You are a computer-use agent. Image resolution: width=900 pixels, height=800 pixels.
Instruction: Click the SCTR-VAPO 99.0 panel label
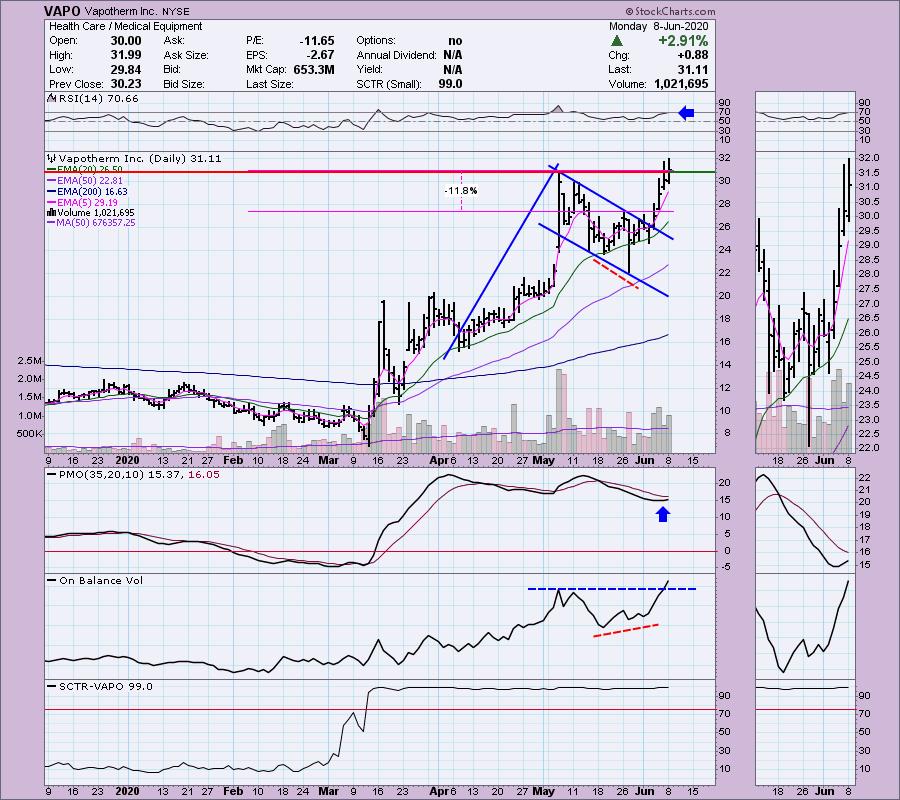tap(106, 686)
